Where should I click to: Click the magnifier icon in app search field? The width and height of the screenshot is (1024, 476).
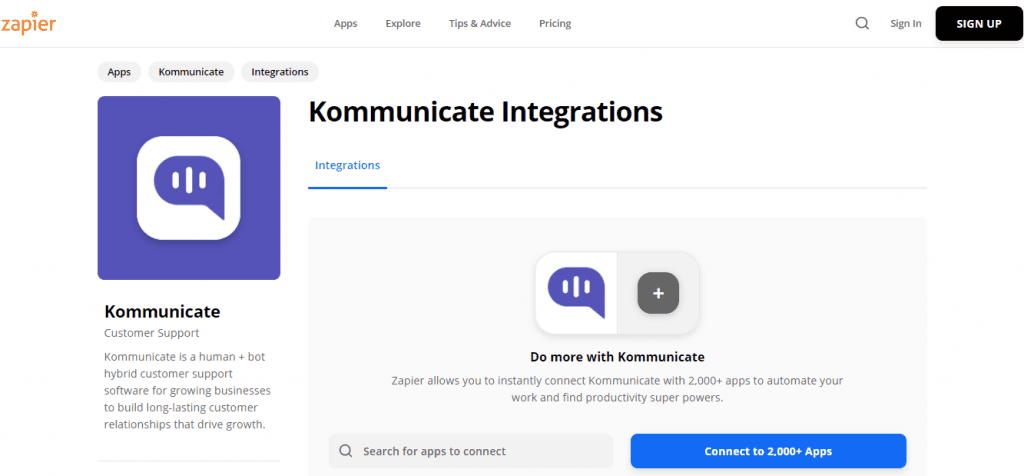point(346,451)
